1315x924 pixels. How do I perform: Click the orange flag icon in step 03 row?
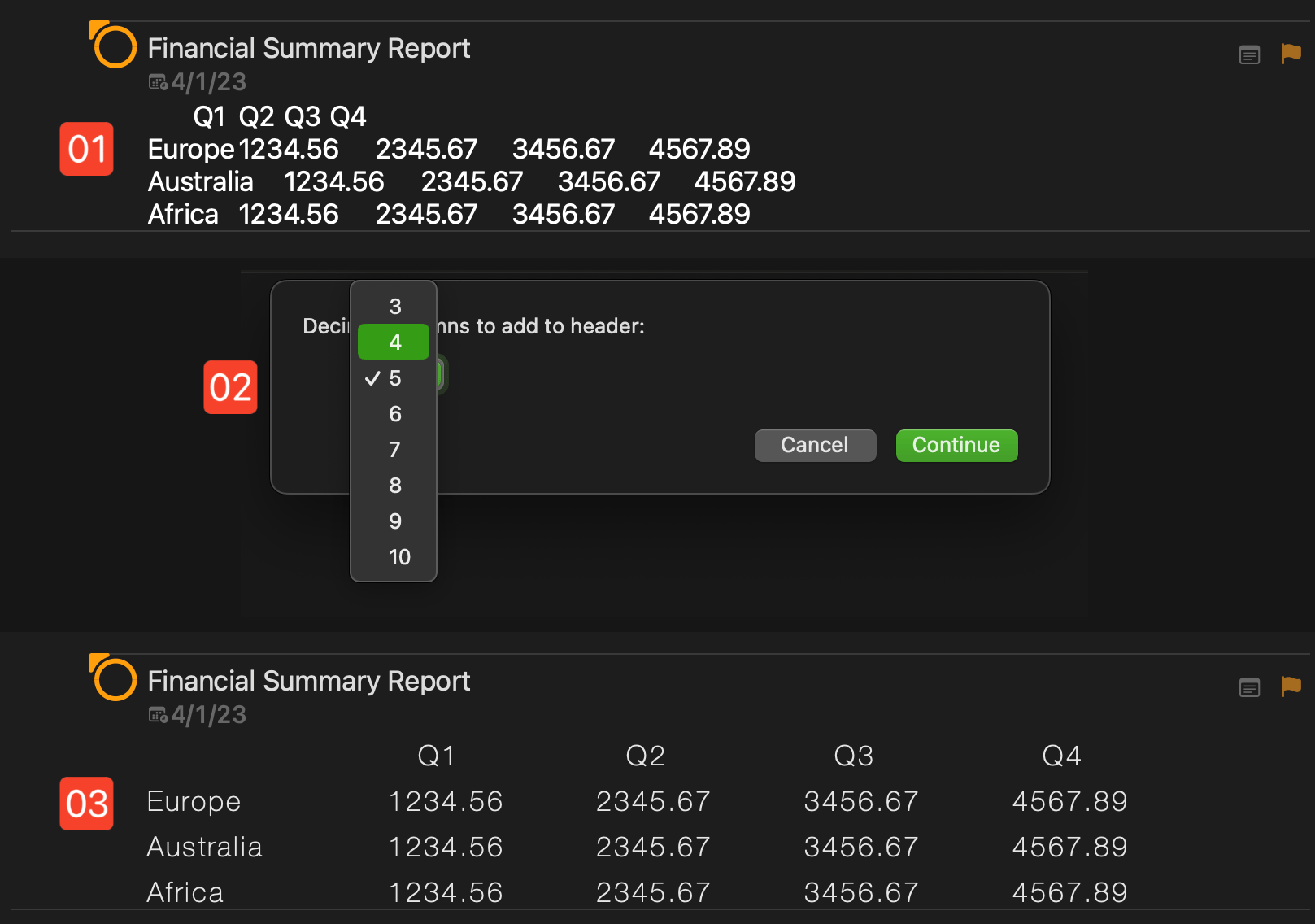click(1291, 686)
